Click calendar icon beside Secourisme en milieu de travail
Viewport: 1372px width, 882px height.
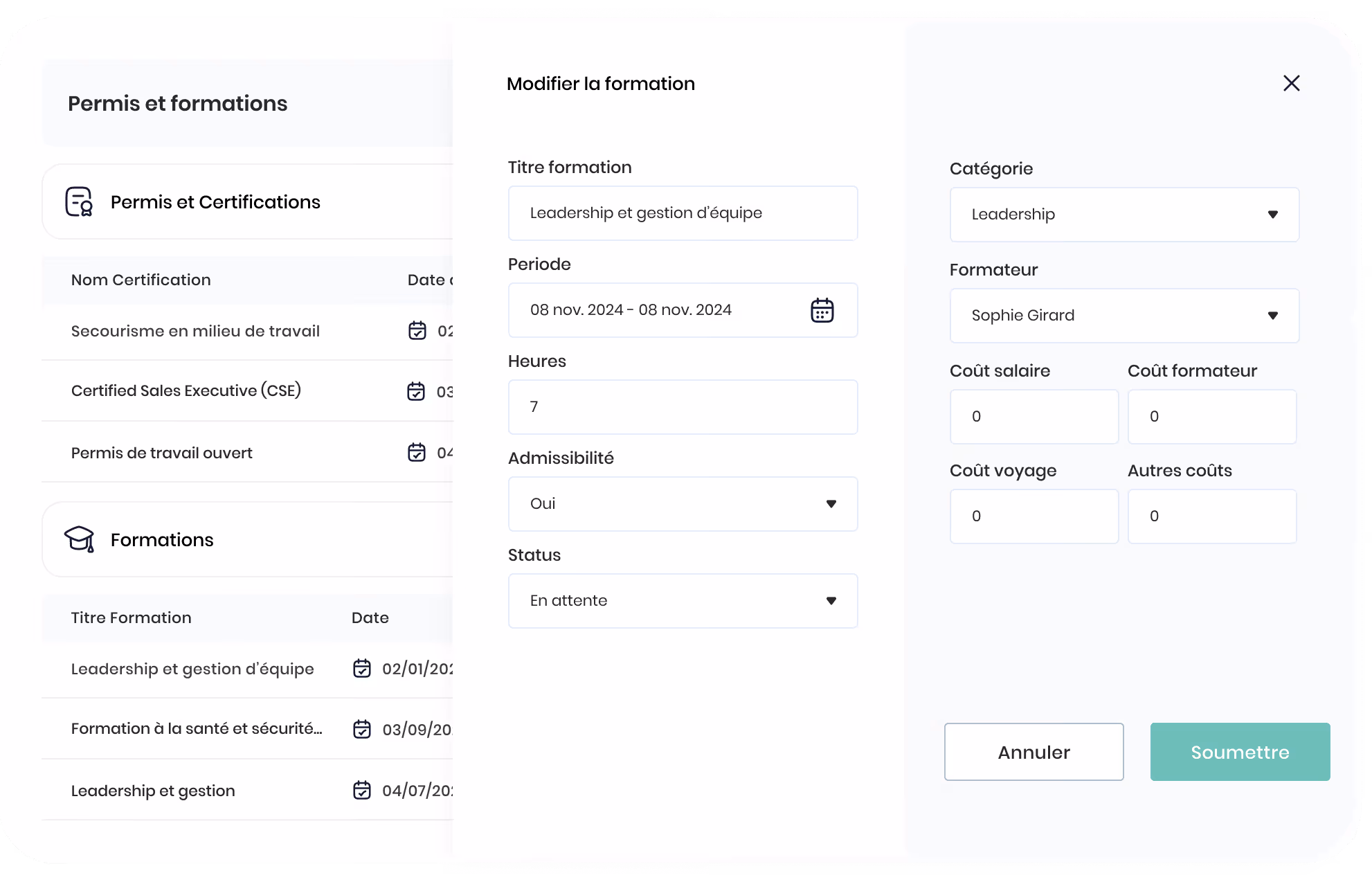[417, 331]
